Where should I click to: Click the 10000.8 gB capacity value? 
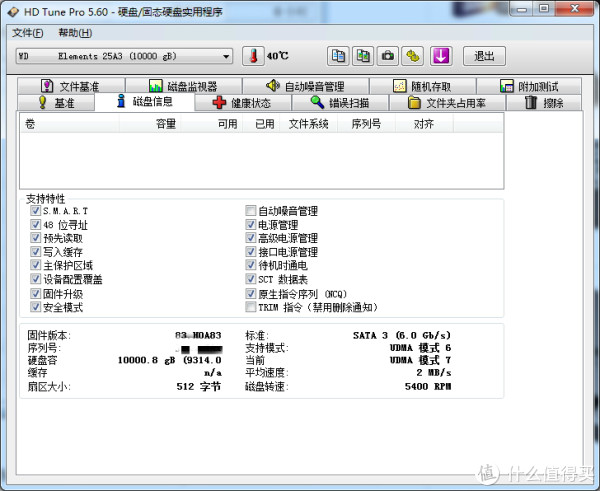[170, 360]
